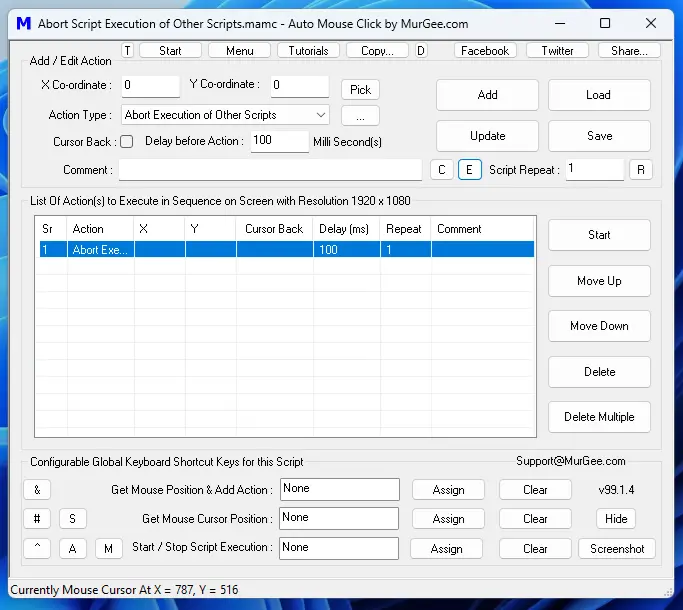This screenshot has height=610, width=683.
Task: Open the Facebook link button
Action: pyautogui.click(x=485, y=51)
